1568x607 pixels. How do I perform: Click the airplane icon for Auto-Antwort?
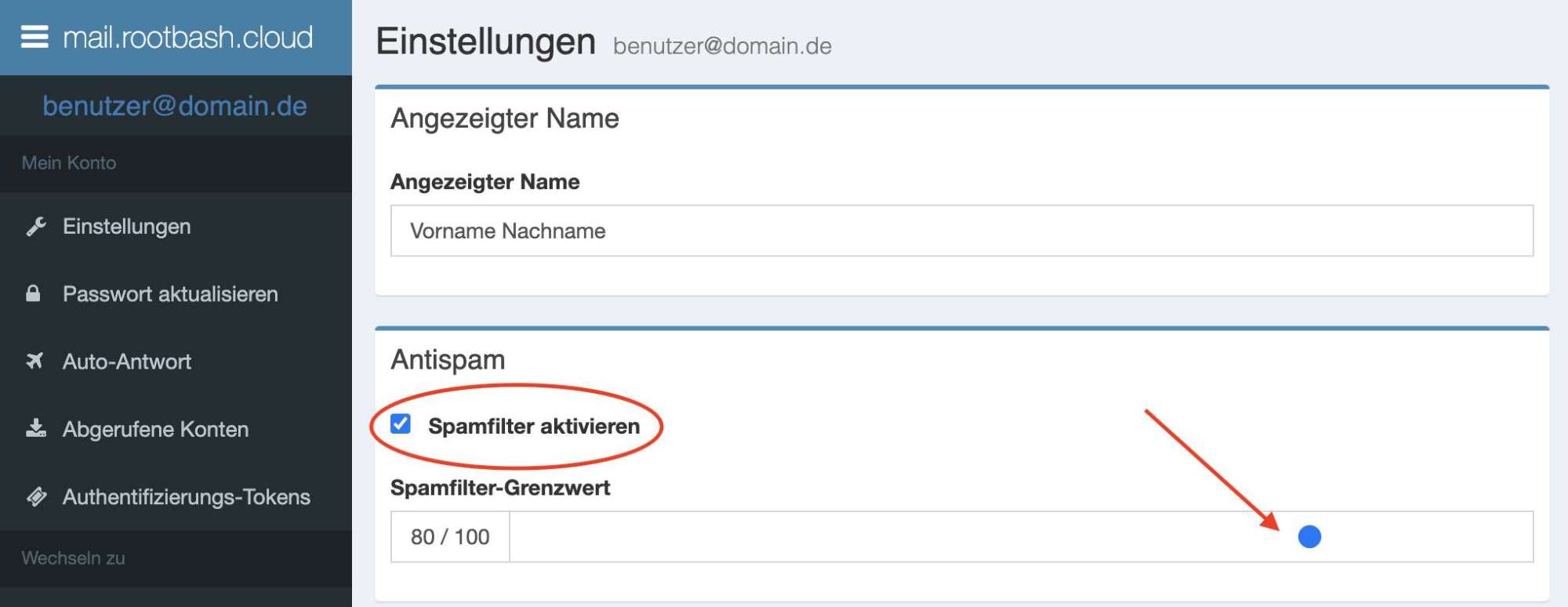tap(34, 361)
